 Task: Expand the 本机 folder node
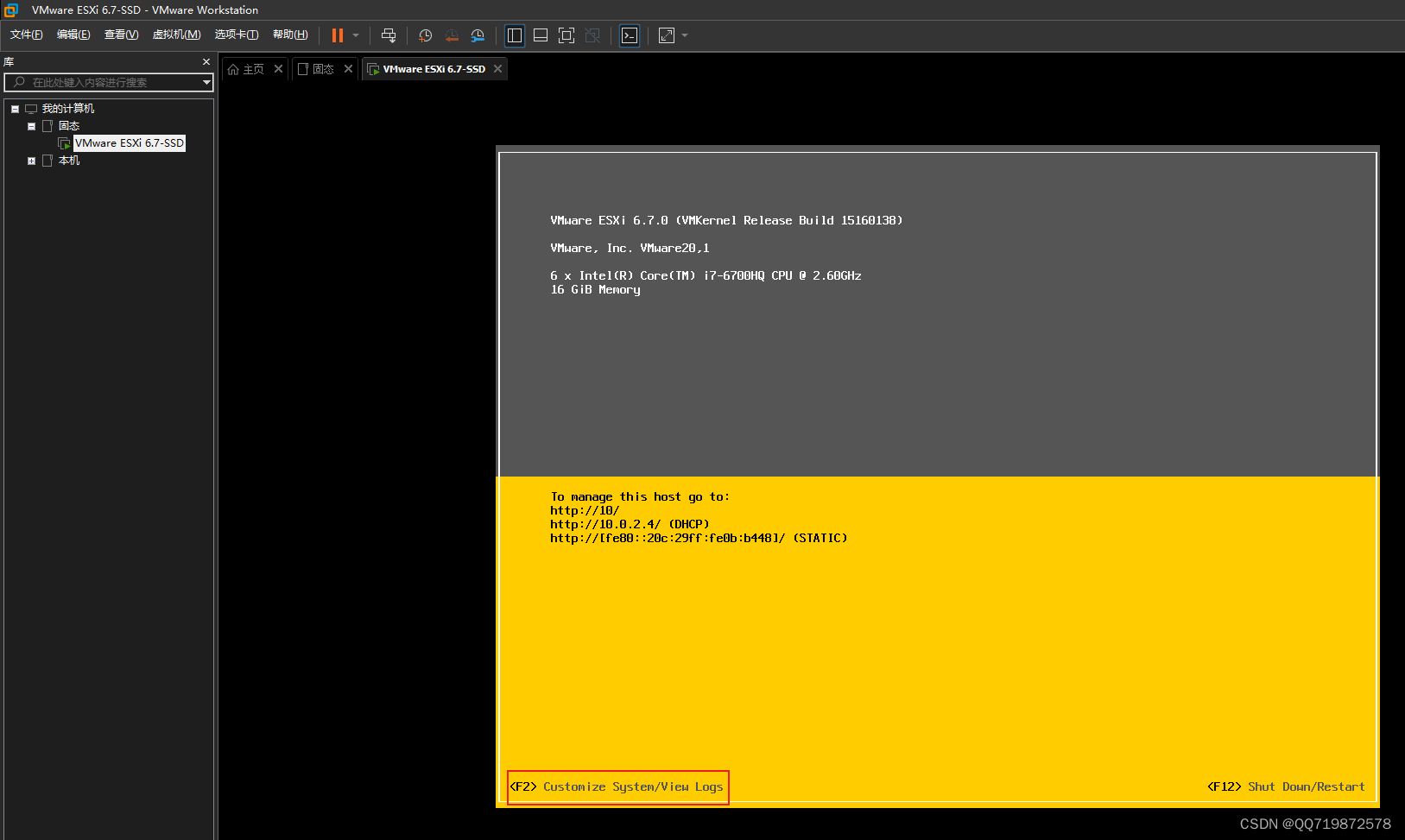[x=32, y=161]
